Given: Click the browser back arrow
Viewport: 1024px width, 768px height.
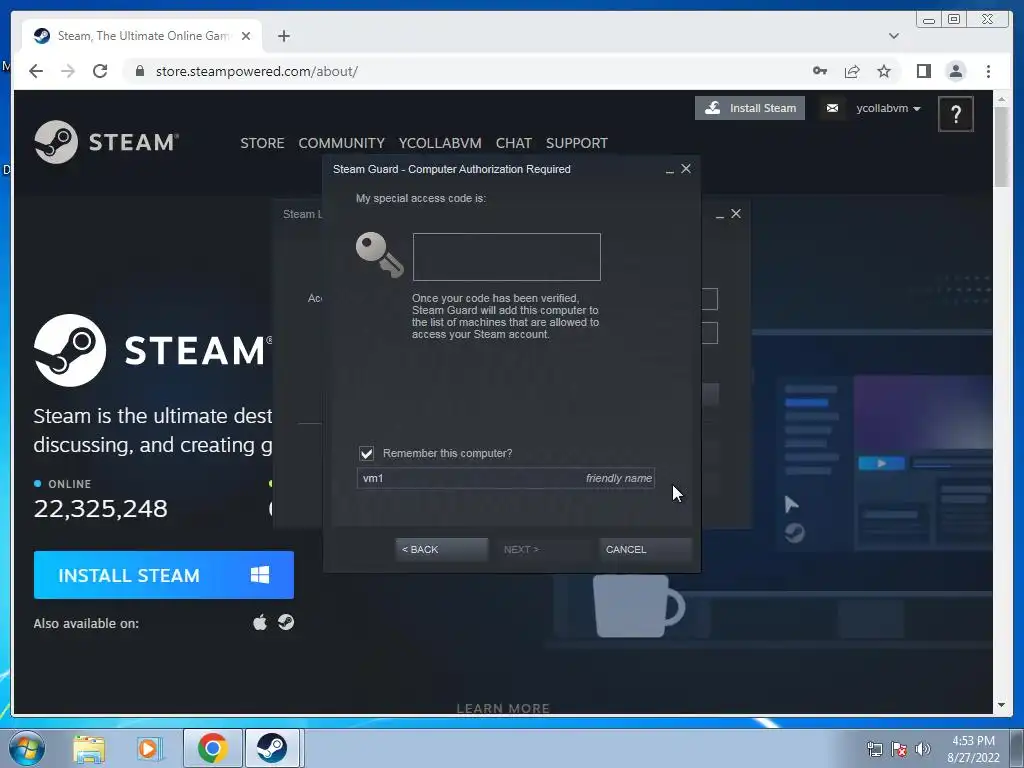Looking at the screenshot, I should point(36,71).
